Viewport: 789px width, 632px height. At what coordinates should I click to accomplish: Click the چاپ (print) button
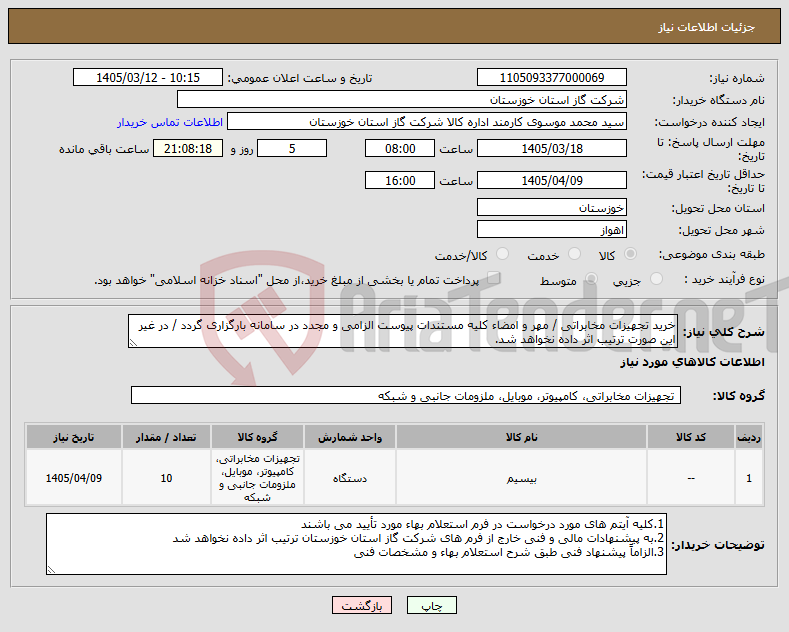[432, 605]
